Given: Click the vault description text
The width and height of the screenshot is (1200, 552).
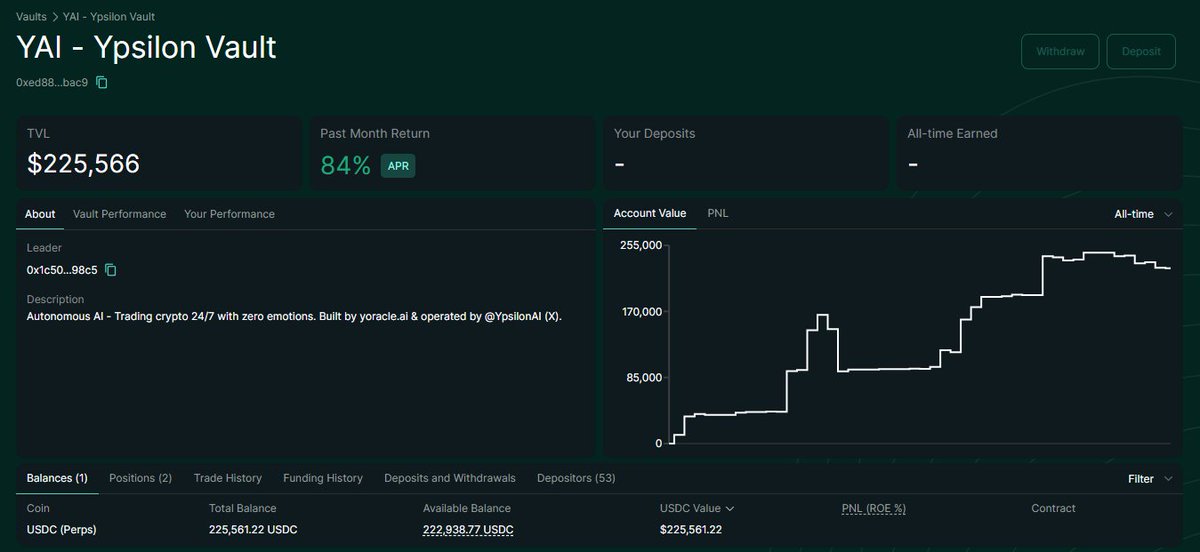Looking at the screenshot, I should click(294, 316).
